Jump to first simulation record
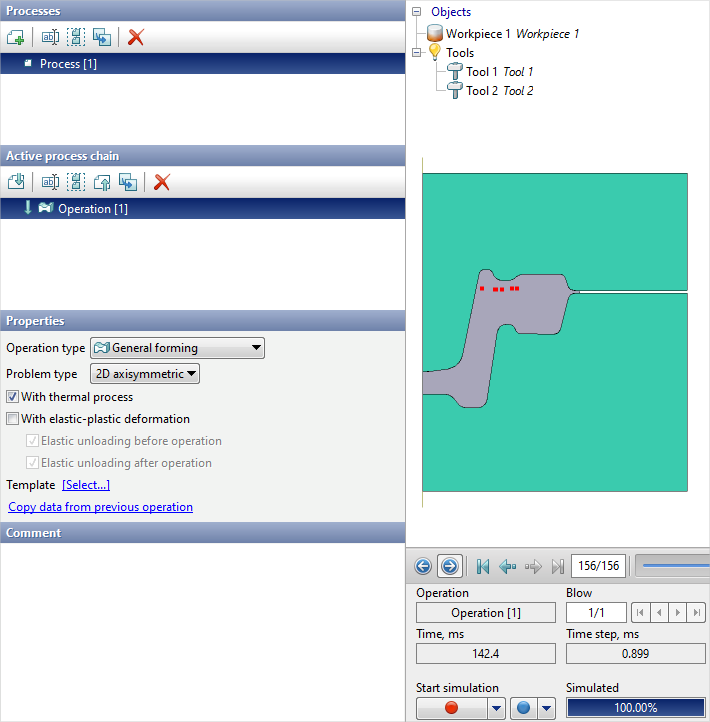Viewport: 710px width, 722px height. 483,567
